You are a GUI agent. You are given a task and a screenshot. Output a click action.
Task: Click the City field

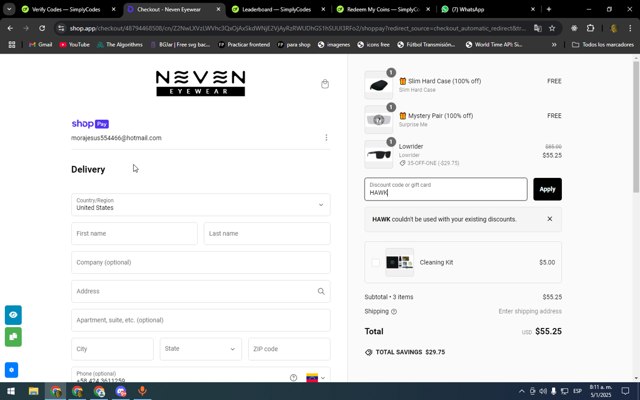coord(112,349)
